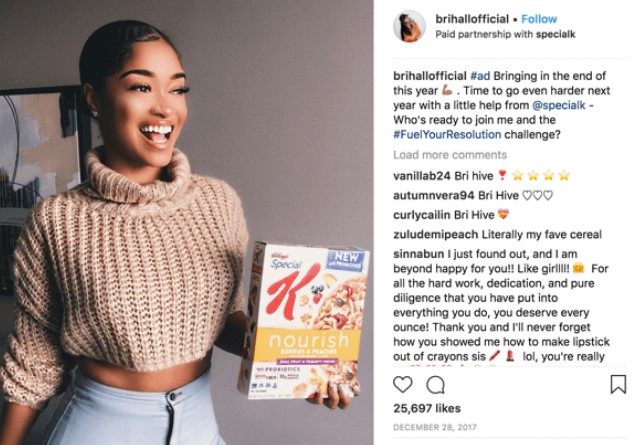
Task: Like the post with the heart icon
Action: [403, 385]
